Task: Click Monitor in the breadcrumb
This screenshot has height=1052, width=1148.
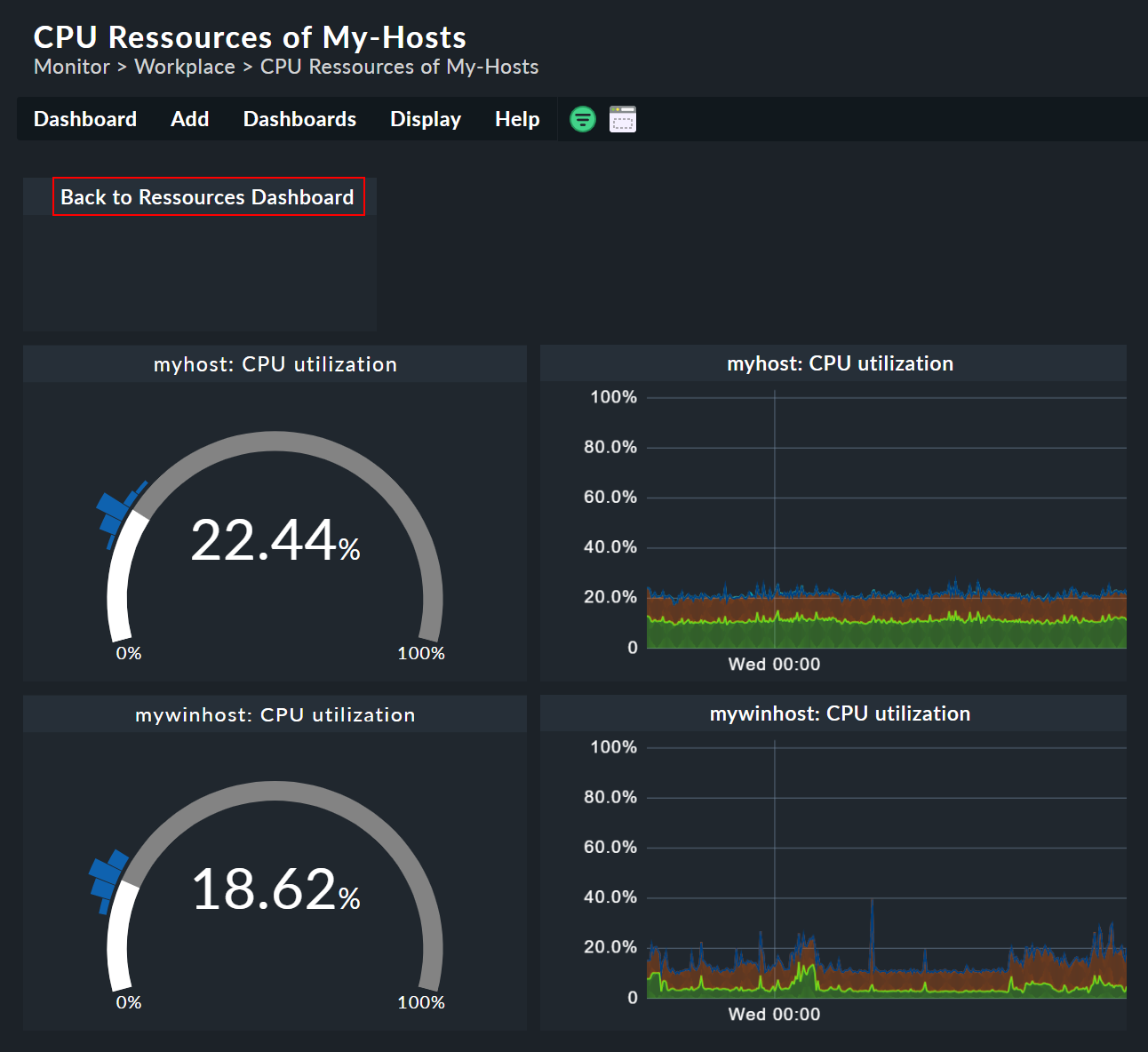Action: 72,67
